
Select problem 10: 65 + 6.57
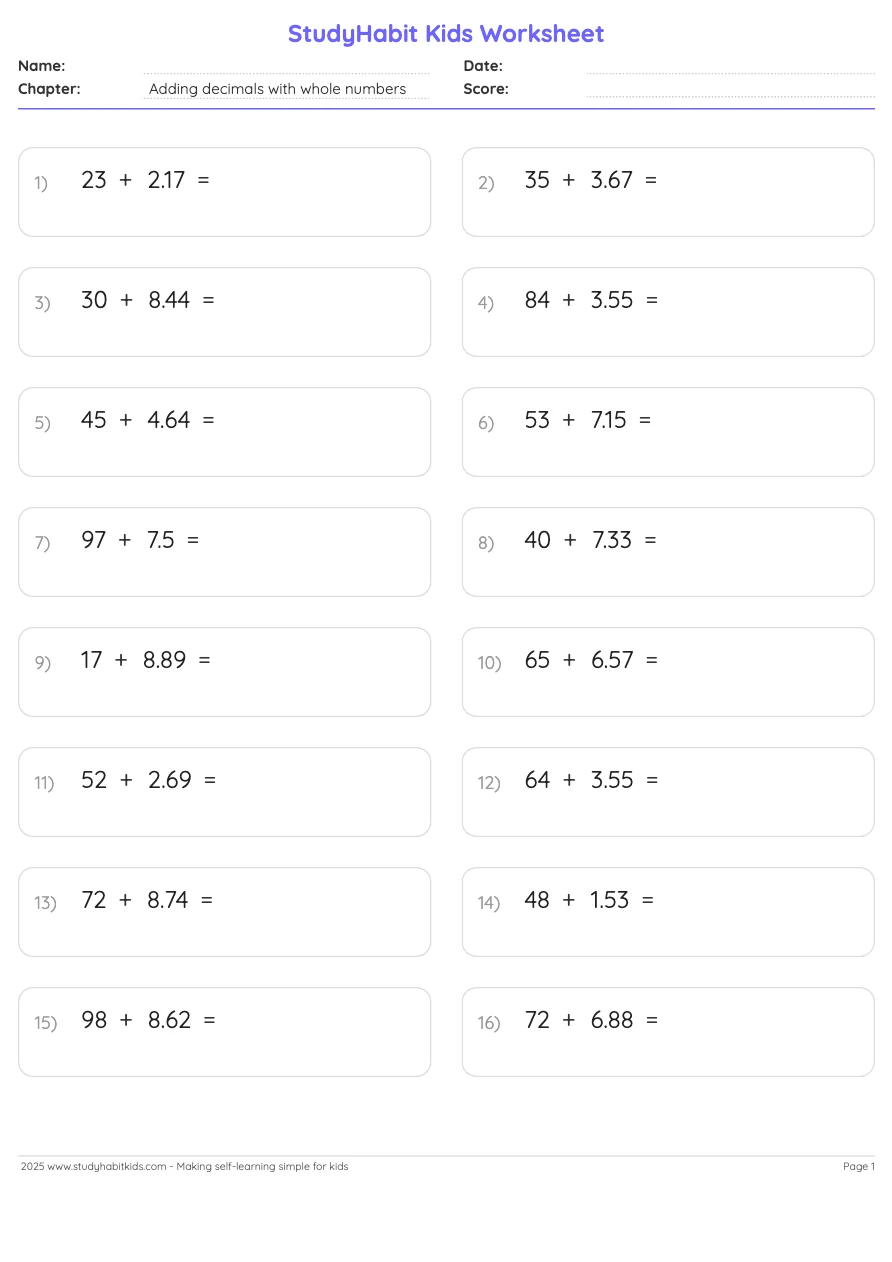pos(668,672)
